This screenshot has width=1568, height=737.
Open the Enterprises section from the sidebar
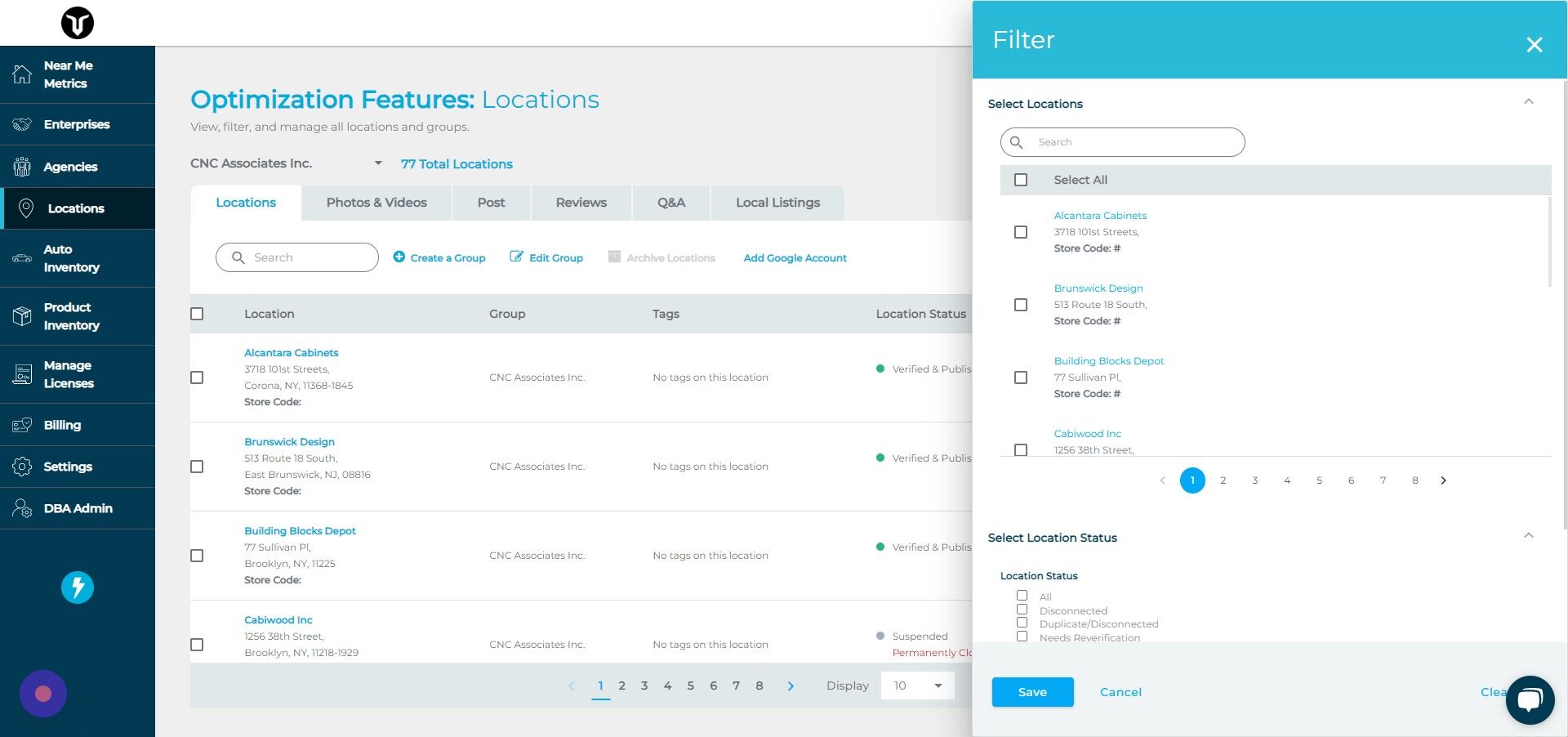(77, 124)
